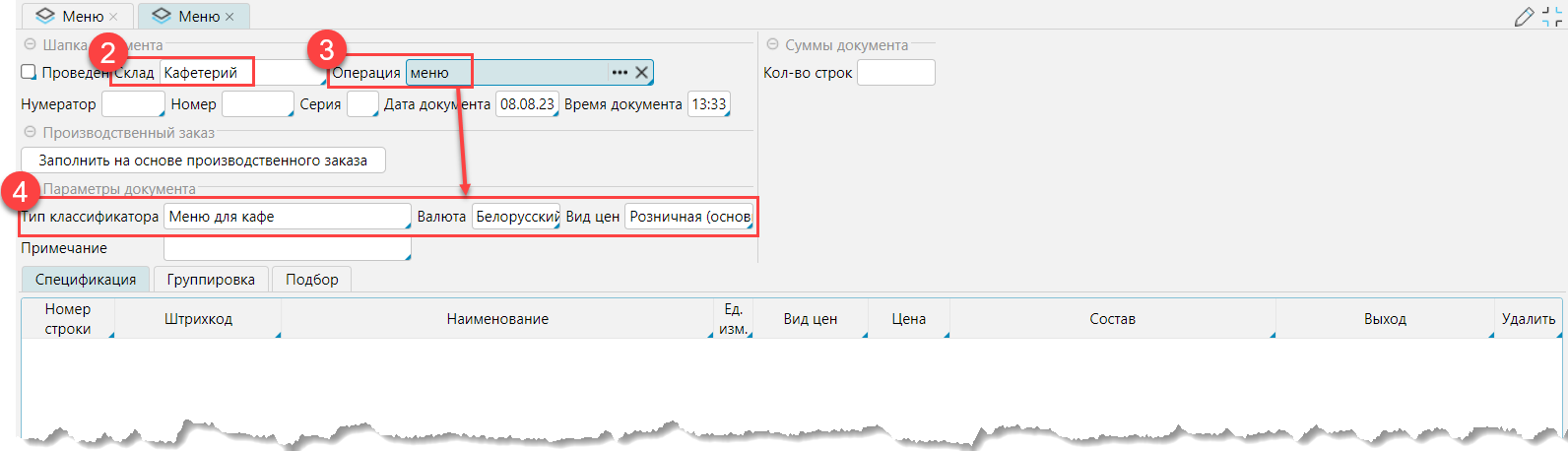Screen dimensions: 1568x451
Task: Close the leftmost Меню tab
Action: point(114,17)
